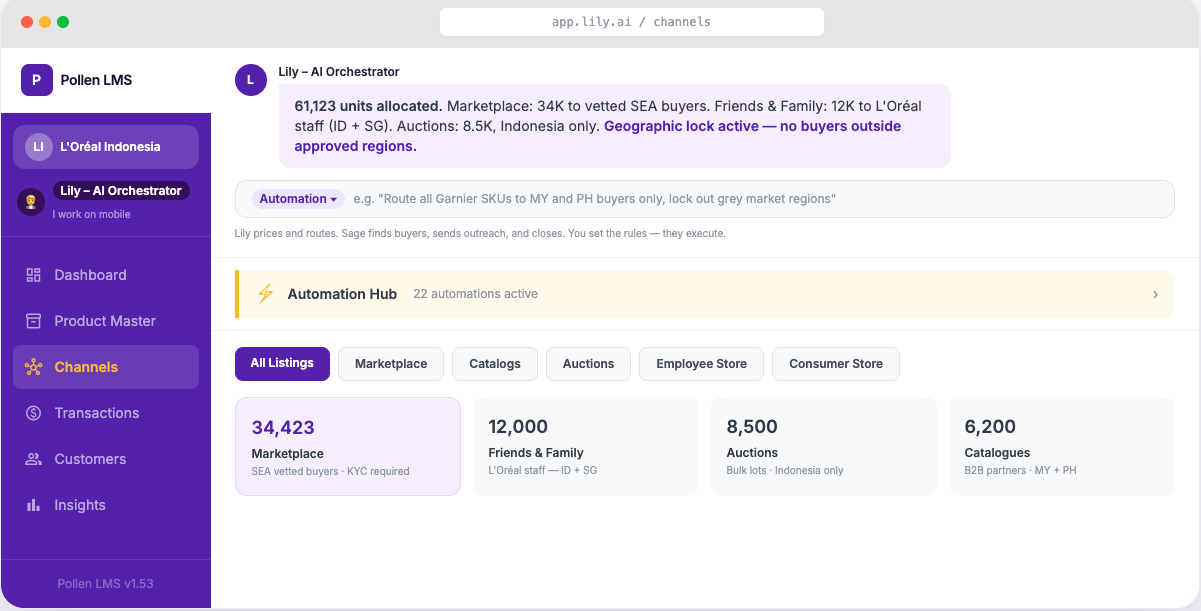Select the 8,500 Auctions card
This screenshot has height=611, width=1201.
click(x=824, y=446)
